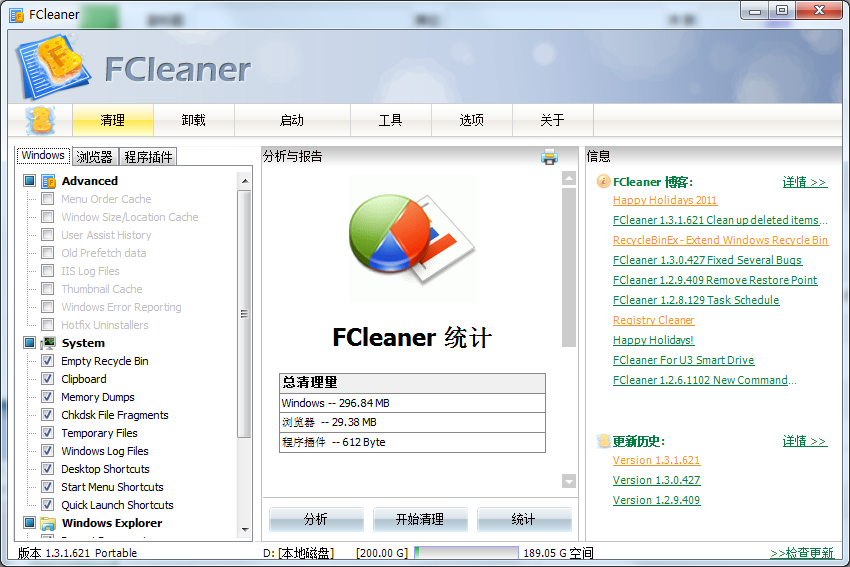Open the Registry Cleaner link
Screen dimensions: 850x567
tap(653, 320)
